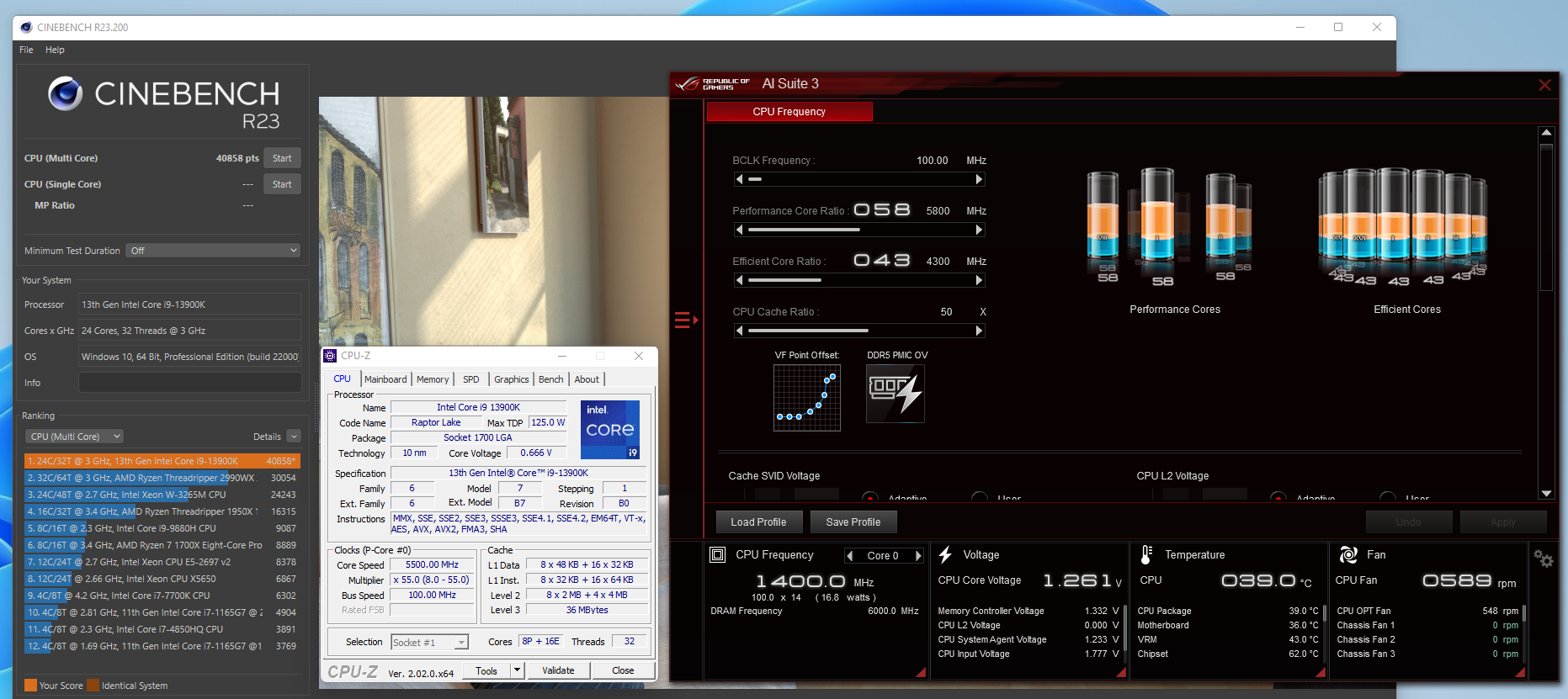Click the CPU Cache Ratio slider track

(x=859, y=331)
